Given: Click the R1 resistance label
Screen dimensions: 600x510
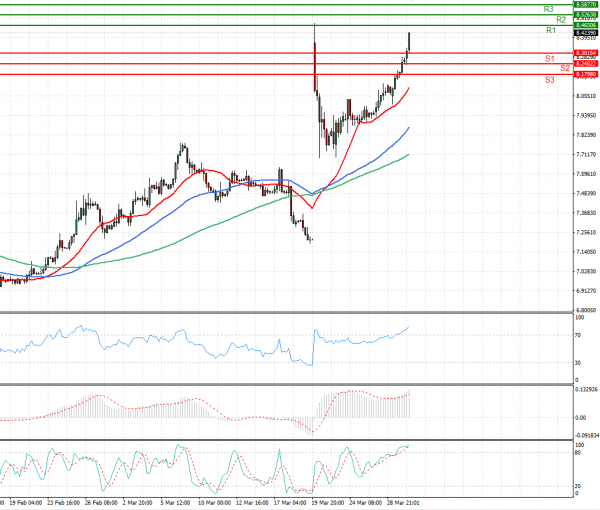Looking at the screenshot, I should click(x=551, y=30).
